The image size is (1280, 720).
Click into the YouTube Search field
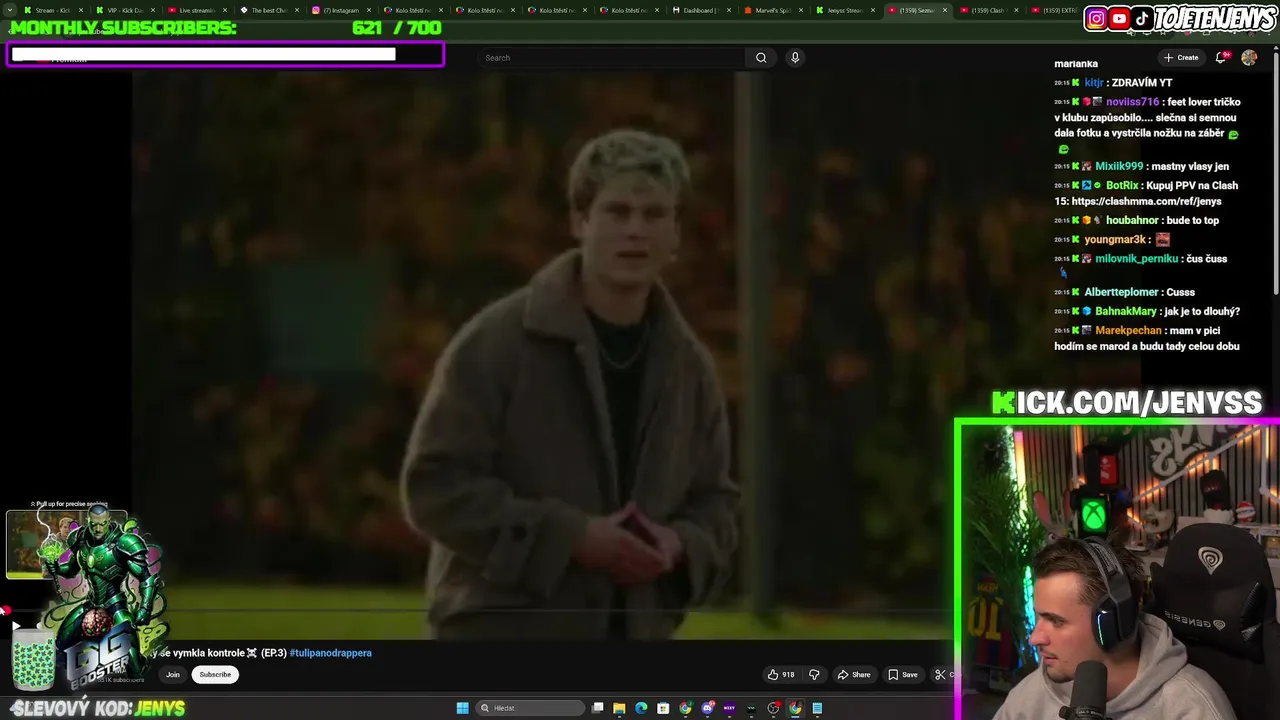[611, 58]
